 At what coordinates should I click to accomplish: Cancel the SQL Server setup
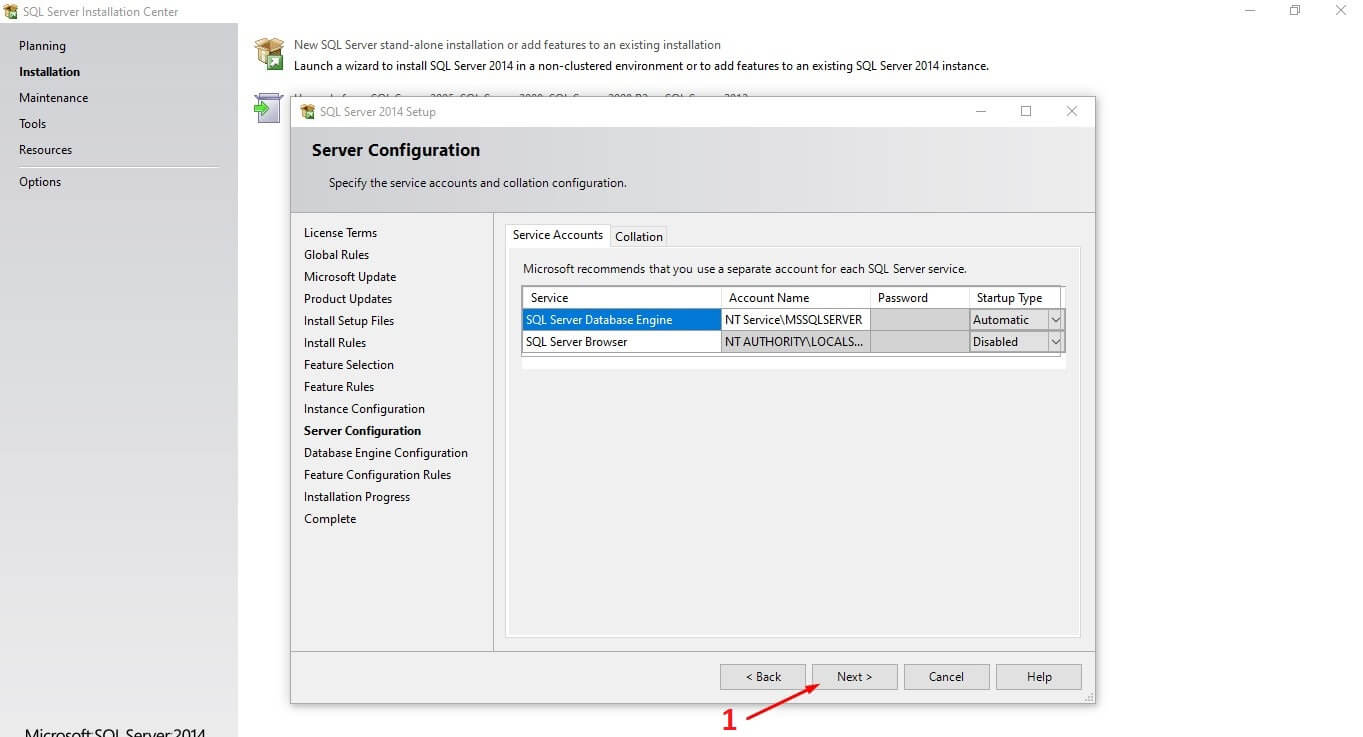point(946,677)
